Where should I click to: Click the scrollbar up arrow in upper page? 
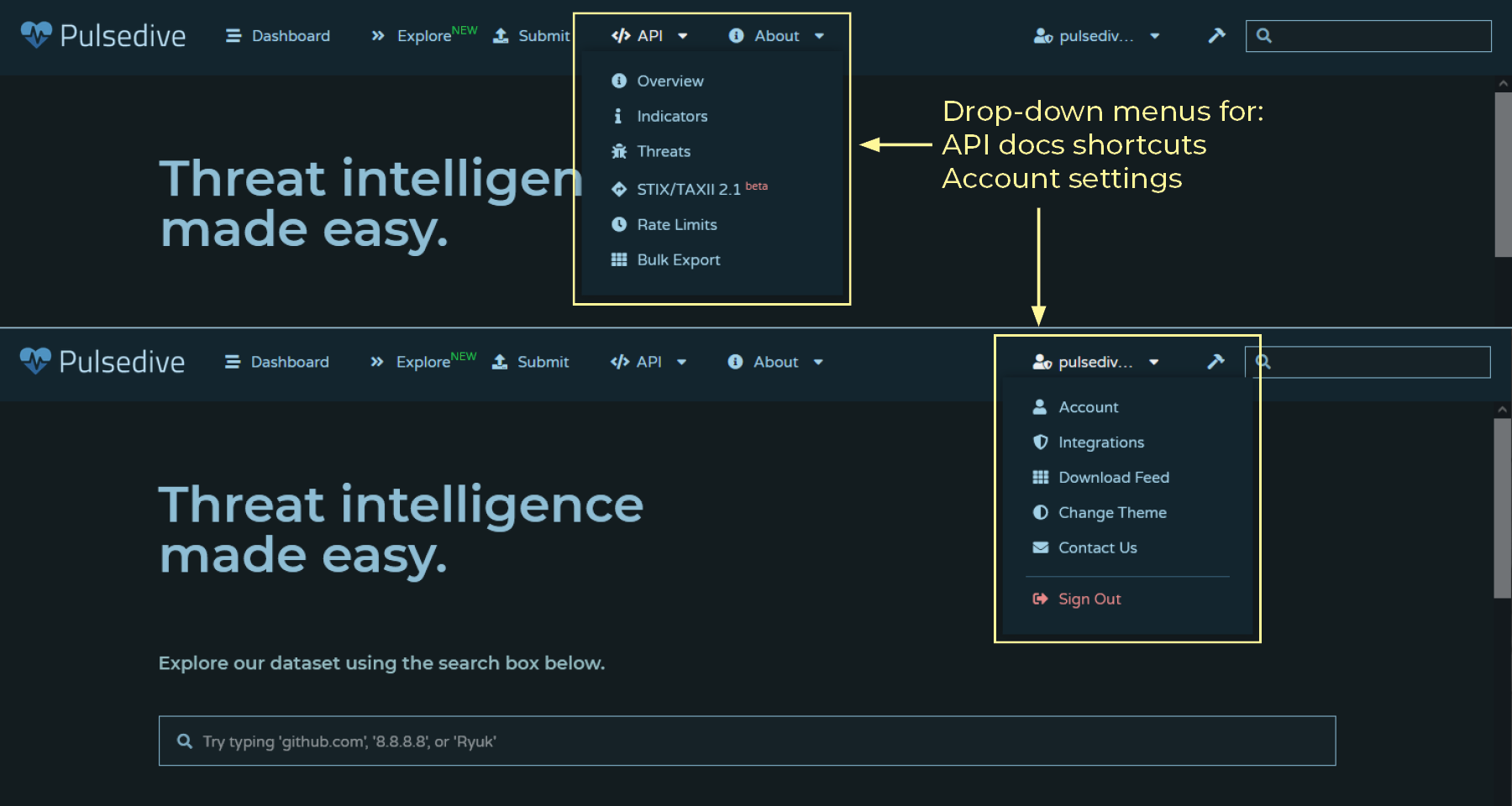[x=1504, y=84]
